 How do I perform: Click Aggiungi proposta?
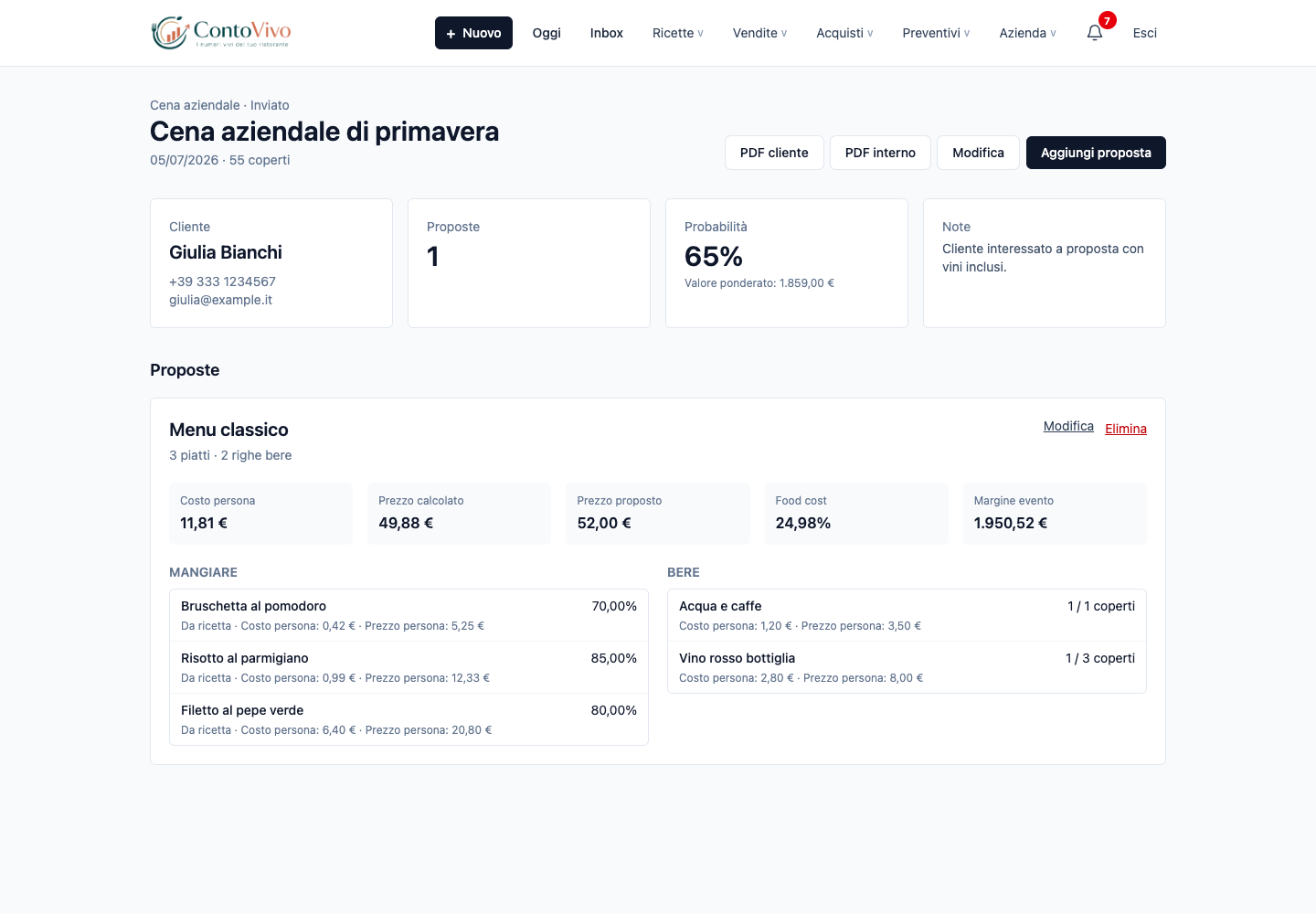pyautogui.click(x=1096, y=153)
